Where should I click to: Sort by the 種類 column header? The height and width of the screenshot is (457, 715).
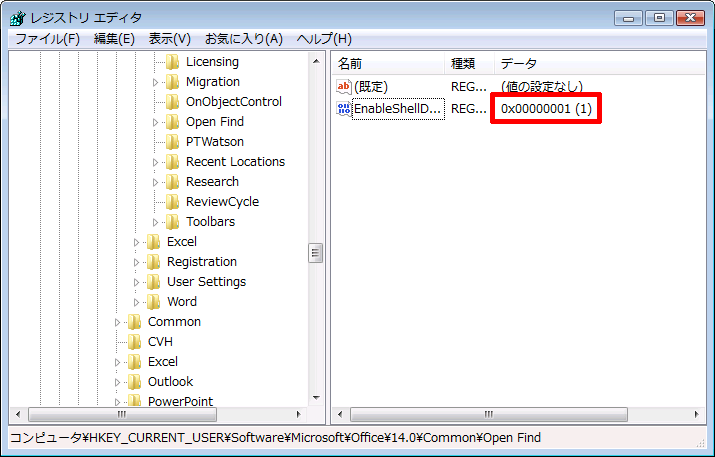point(469,63)
